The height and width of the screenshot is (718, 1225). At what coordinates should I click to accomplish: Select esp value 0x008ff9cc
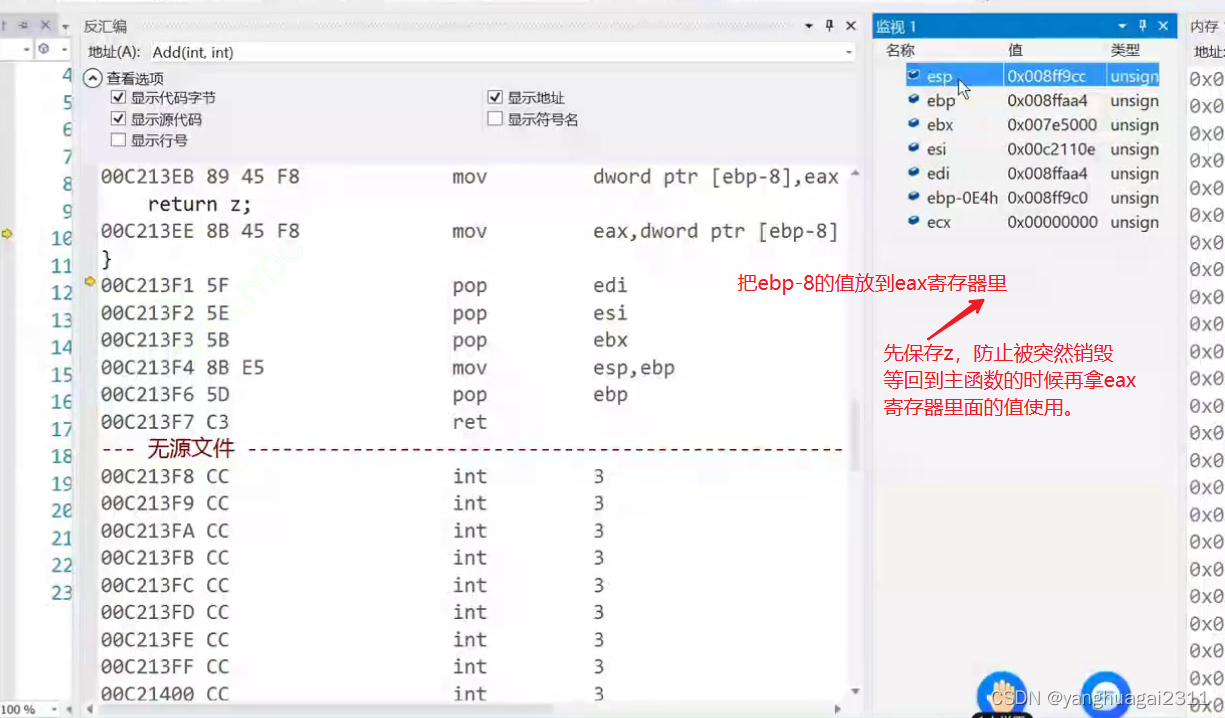(x=1046, y=76)
